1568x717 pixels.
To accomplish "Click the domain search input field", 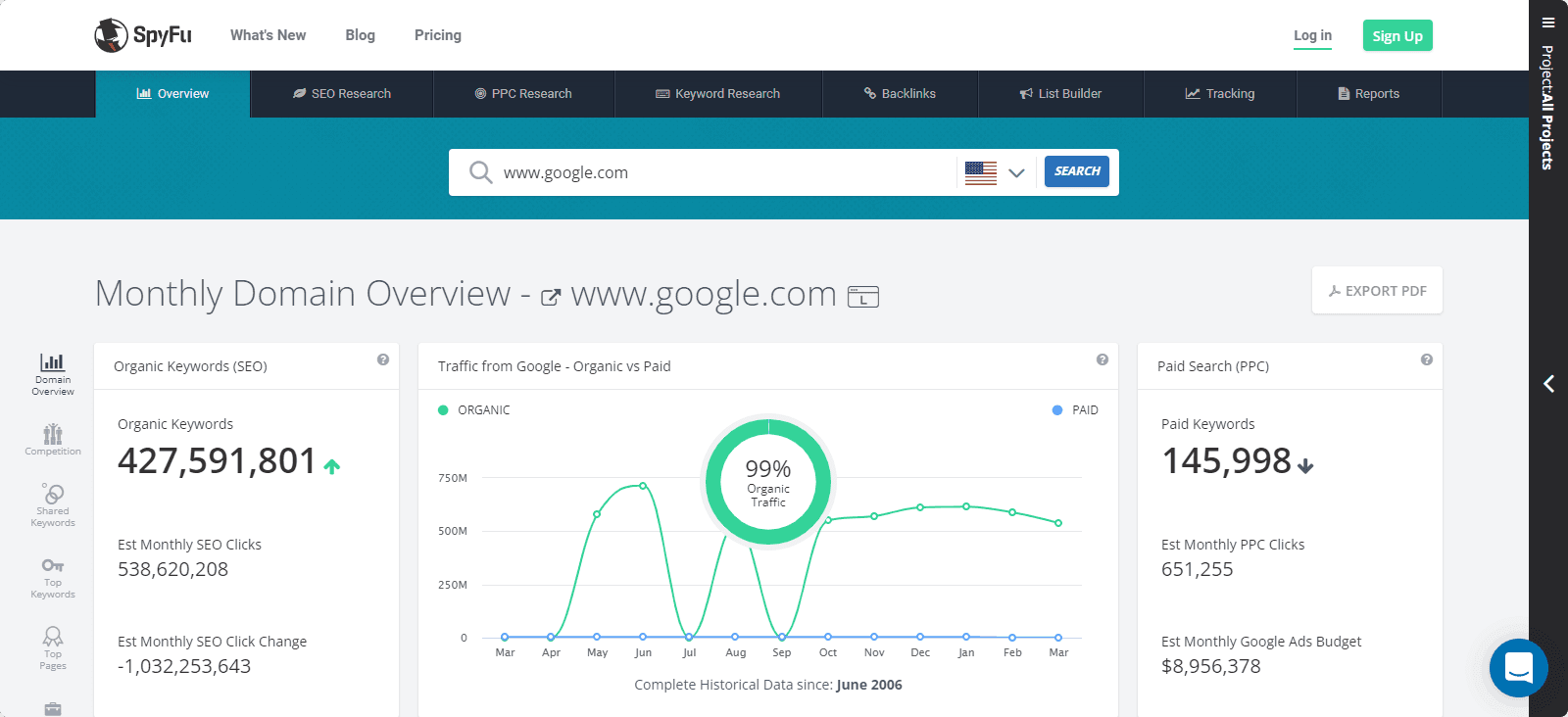I will [725, 172].
